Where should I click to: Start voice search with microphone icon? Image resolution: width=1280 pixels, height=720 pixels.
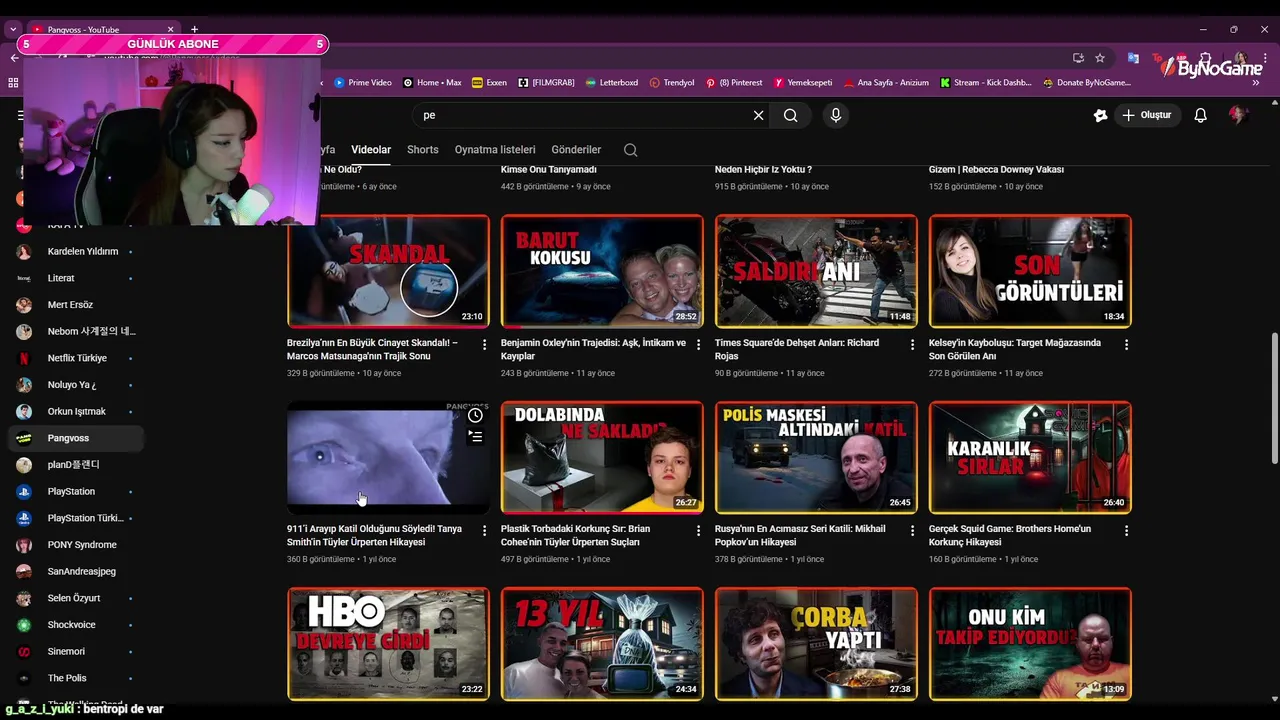pos(836,115)
